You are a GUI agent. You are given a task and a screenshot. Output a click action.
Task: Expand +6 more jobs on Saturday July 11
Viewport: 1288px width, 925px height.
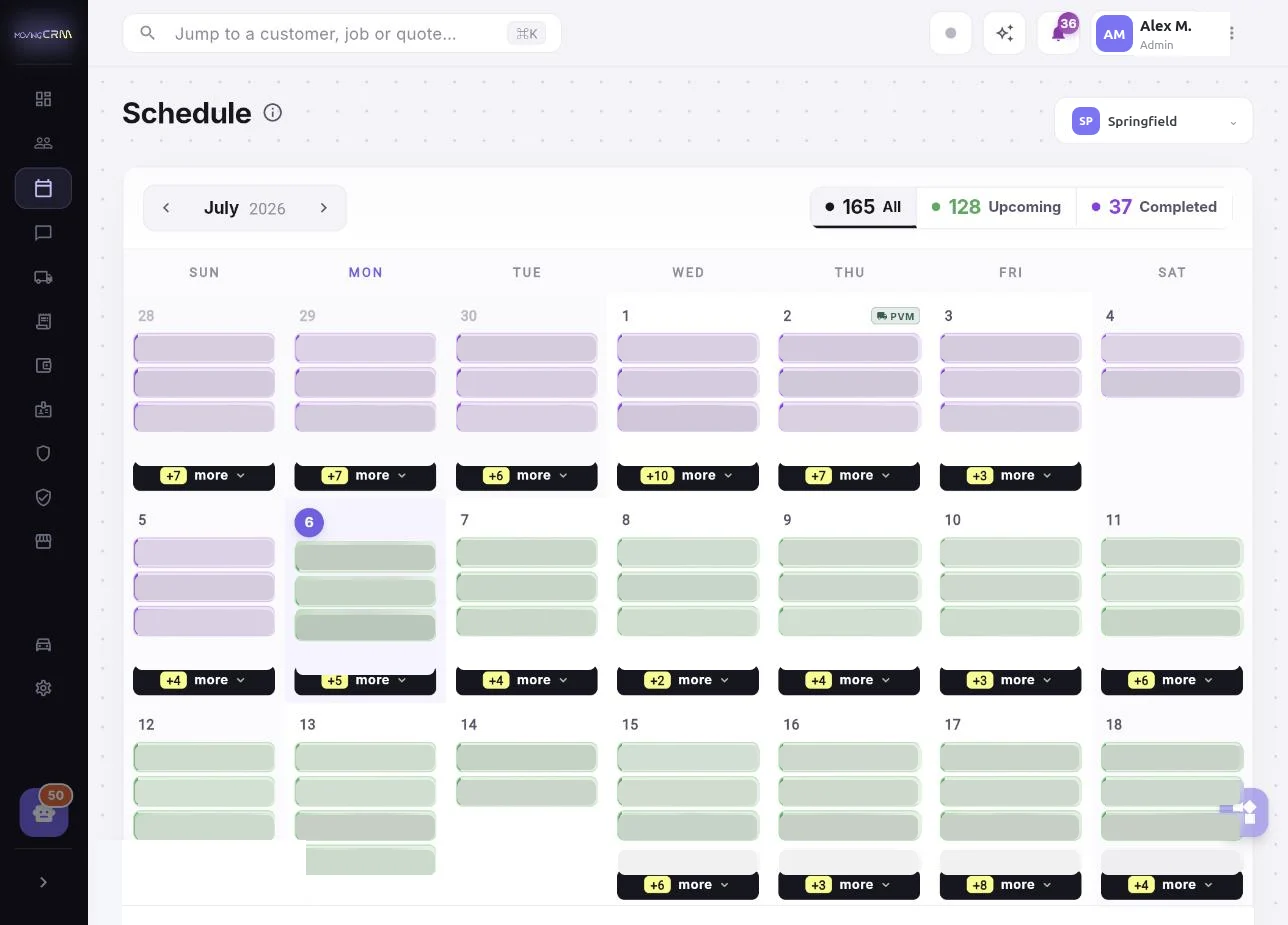click(x=1172, y=681)
